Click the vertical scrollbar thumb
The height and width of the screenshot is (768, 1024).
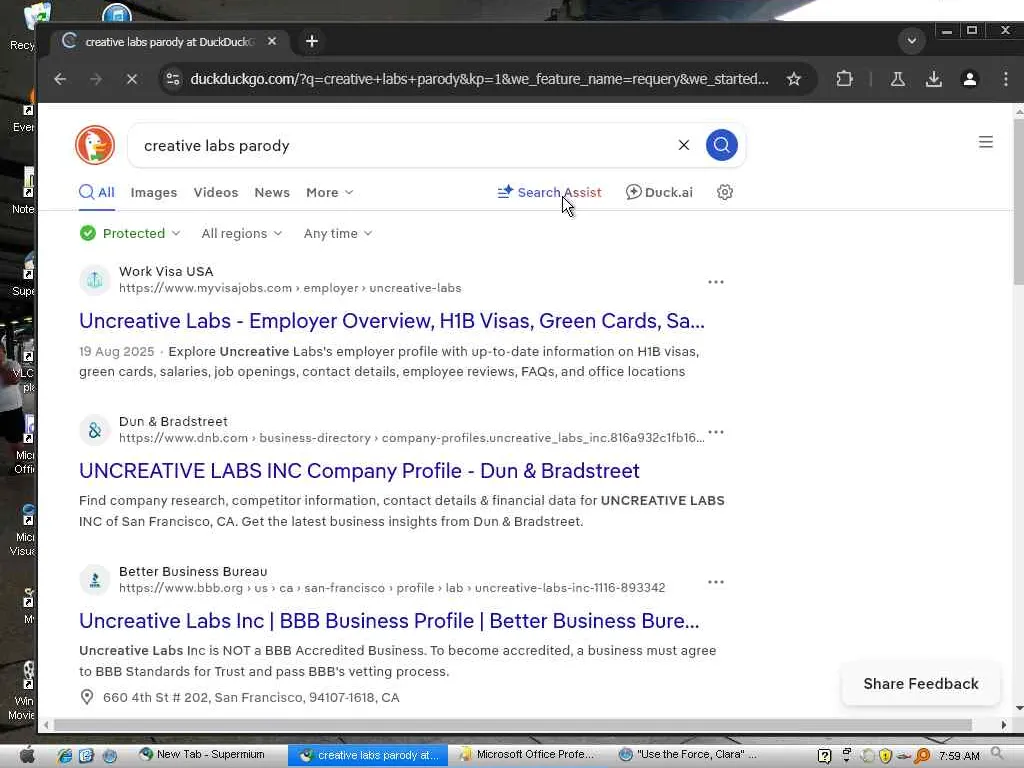[x=1018, y=201]
